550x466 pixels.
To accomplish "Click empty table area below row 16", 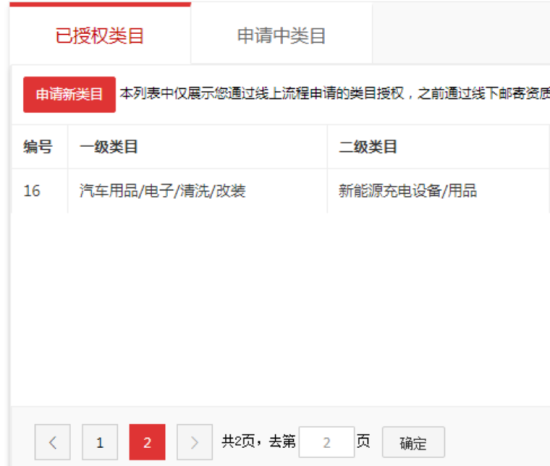I will [281, 309].
